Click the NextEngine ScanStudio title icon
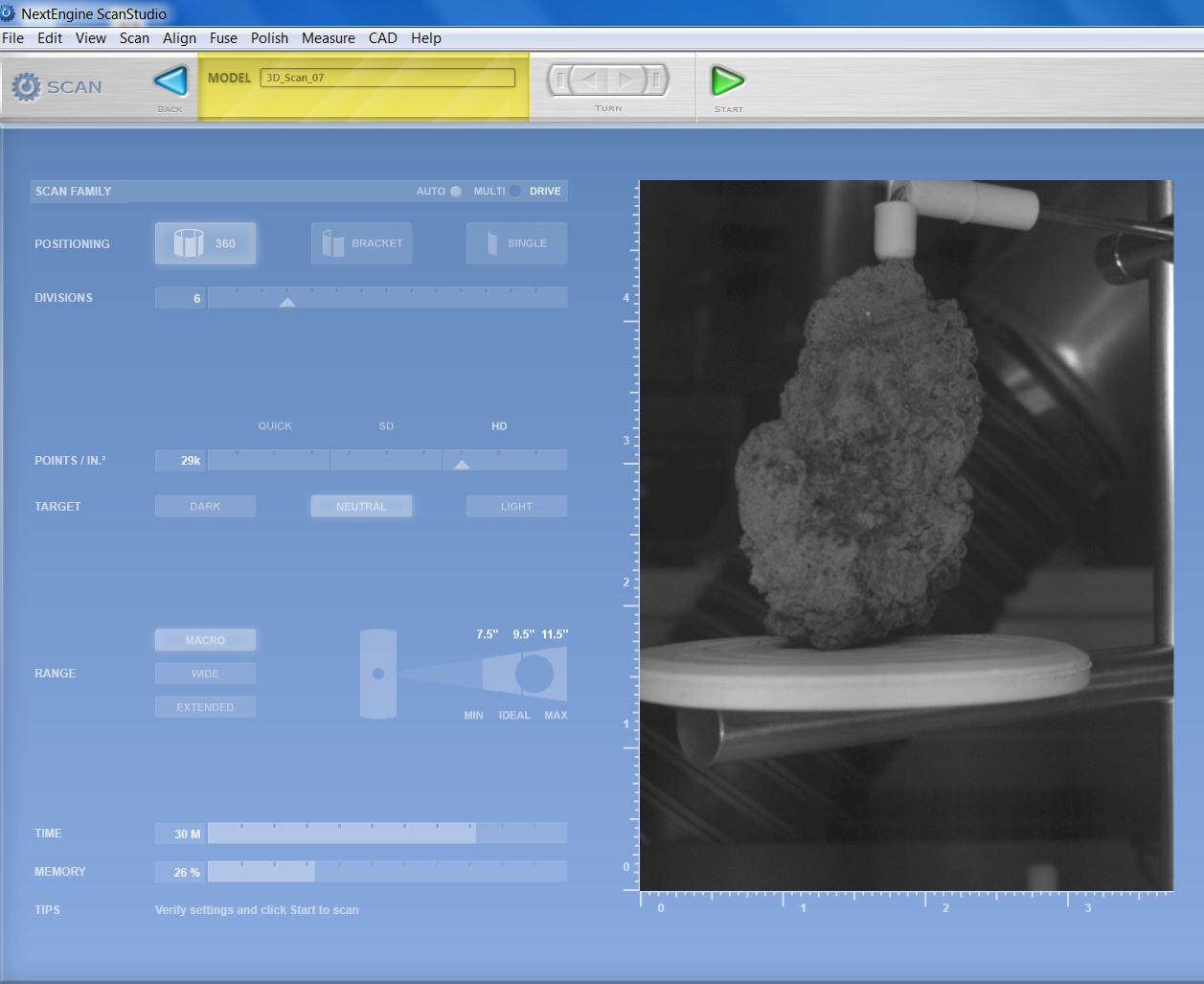The width and height of the screenshot is (1204, 984). point(9,13)
